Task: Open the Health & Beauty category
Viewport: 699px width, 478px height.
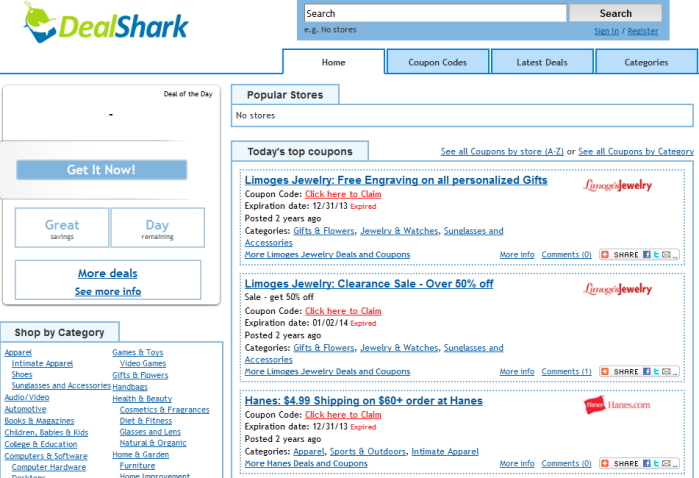Action: click(x=142, y=399)
